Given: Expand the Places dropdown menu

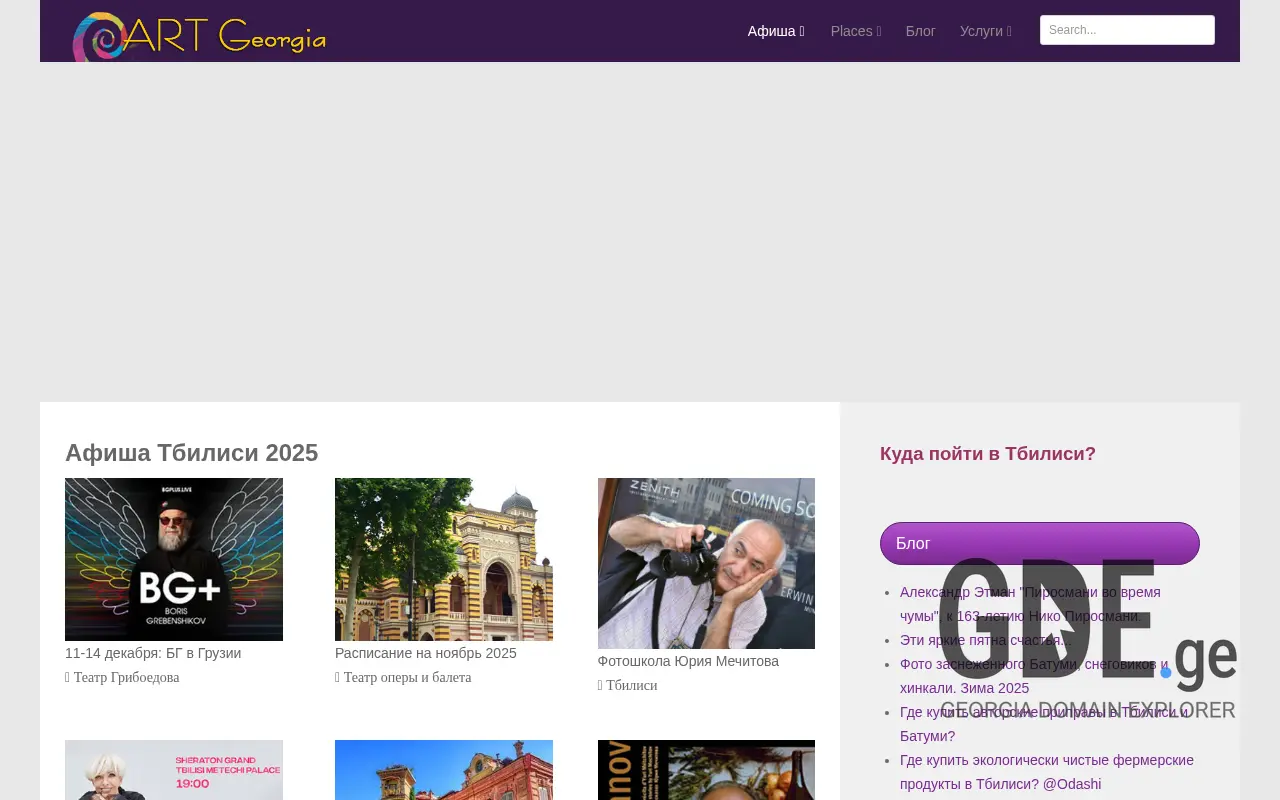Looking at the screenshot, I should click(x=878, y=31).
